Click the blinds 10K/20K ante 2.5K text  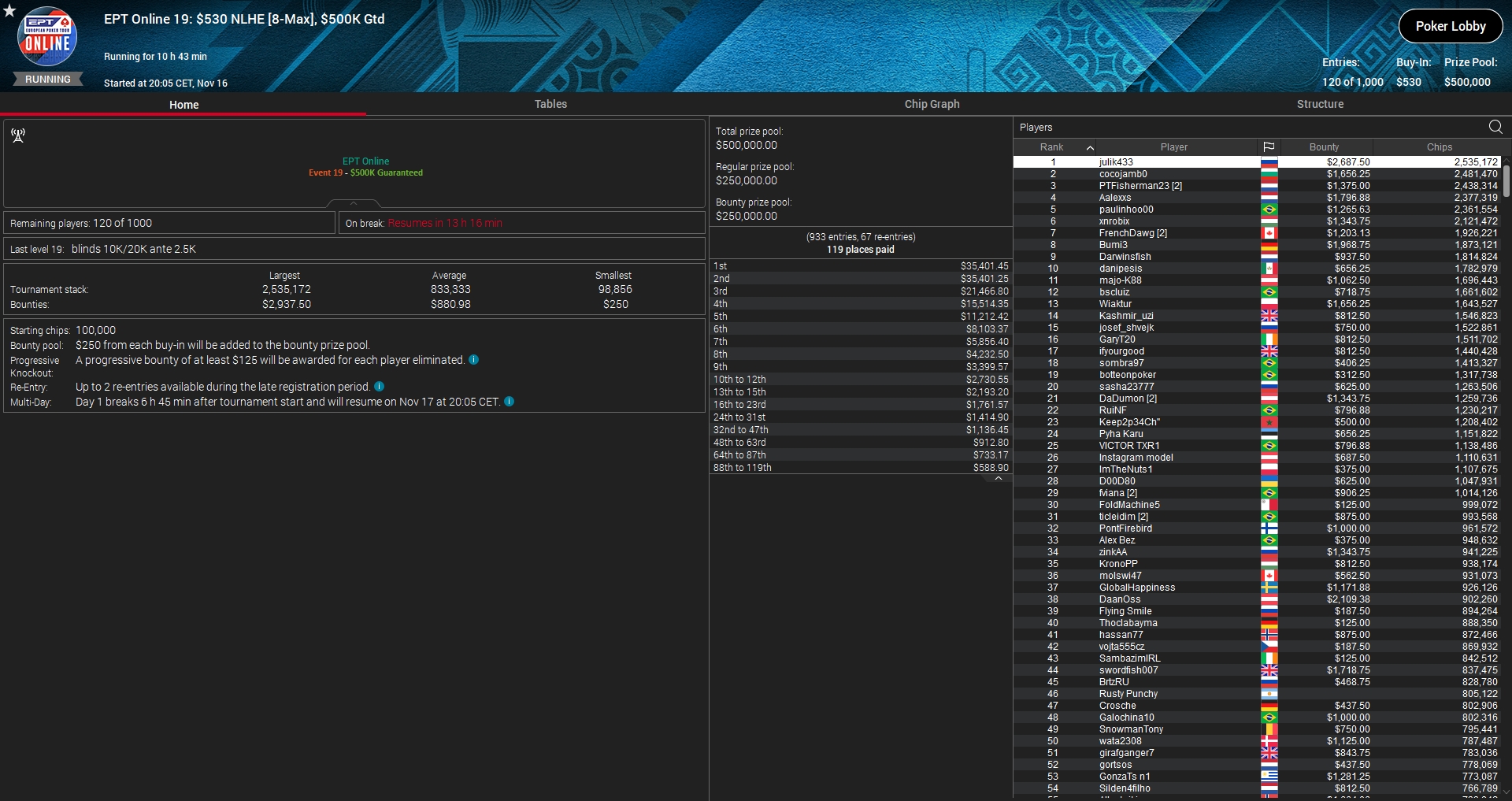(134, 249)
